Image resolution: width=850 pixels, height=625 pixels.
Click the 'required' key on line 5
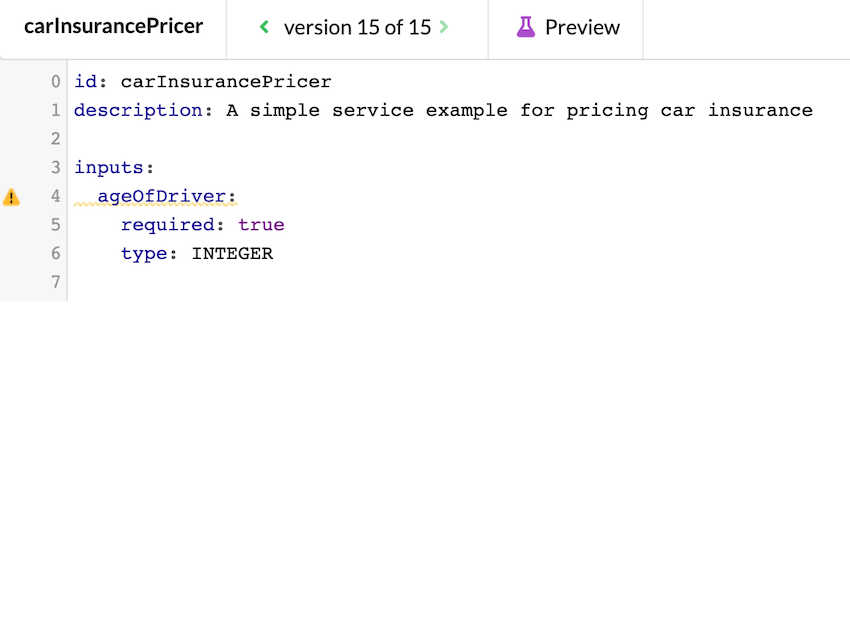point(167,225)
